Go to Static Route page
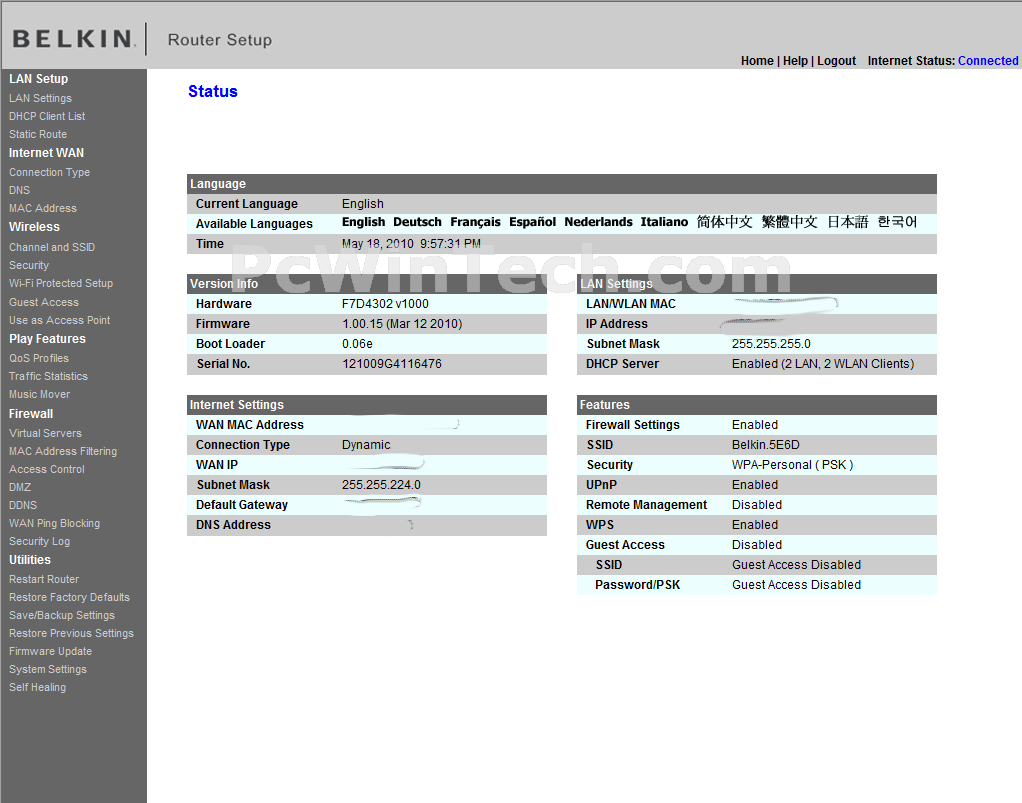Viewport: 1022px width, 803px height. pyautogui.click(x=38, y=134)
